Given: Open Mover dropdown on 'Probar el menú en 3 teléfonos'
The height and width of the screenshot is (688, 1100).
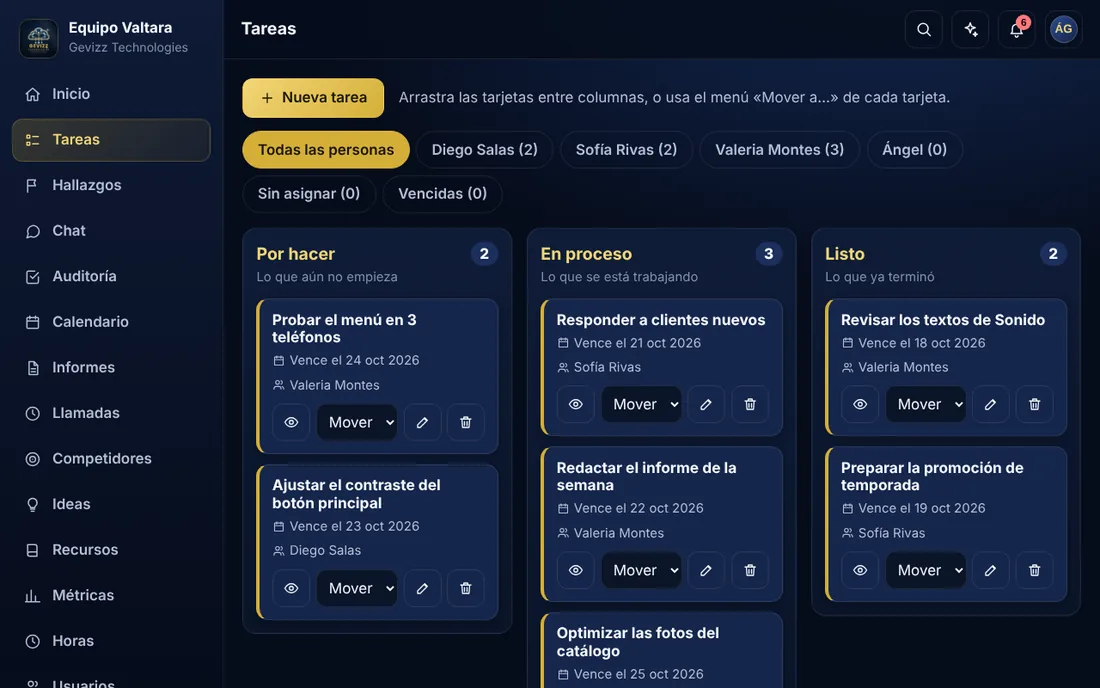Looking at the screenshot, I should (x=357, y=422).
